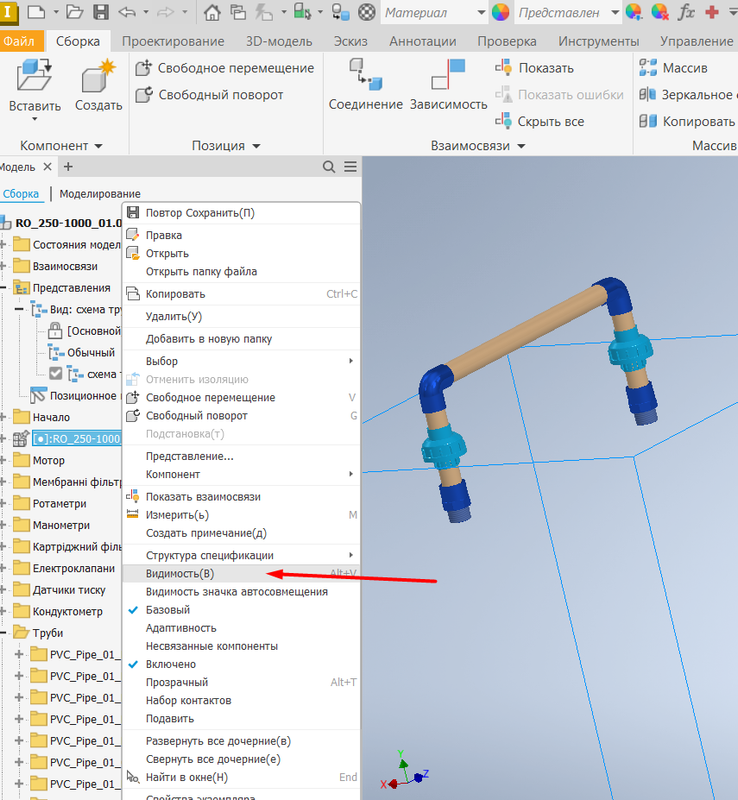Switch to the Проверка ribbon tab
Image resolution: width=738 pixels, height=800 pixels.
[507, 41]
